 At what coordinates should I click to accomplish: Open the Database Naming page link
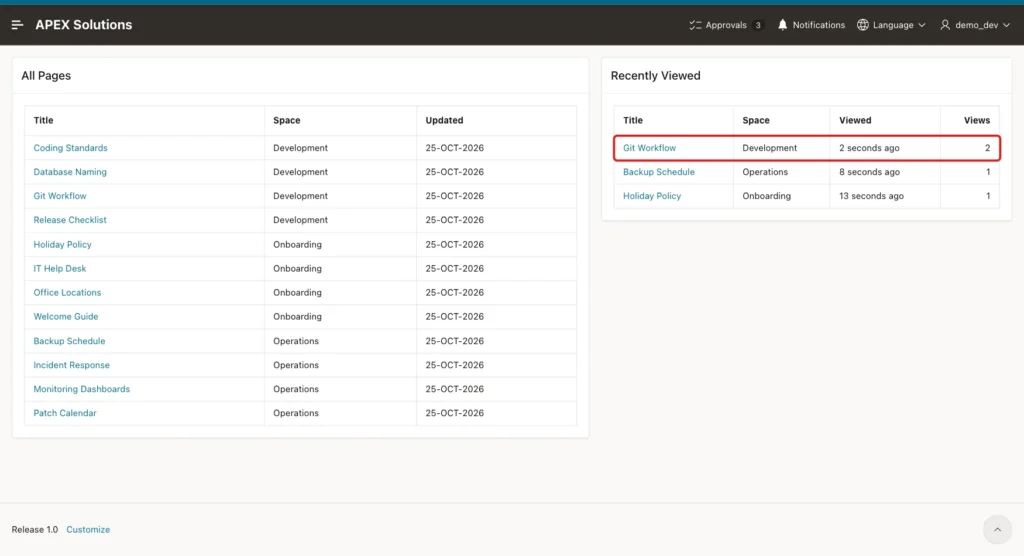(70, 172)
